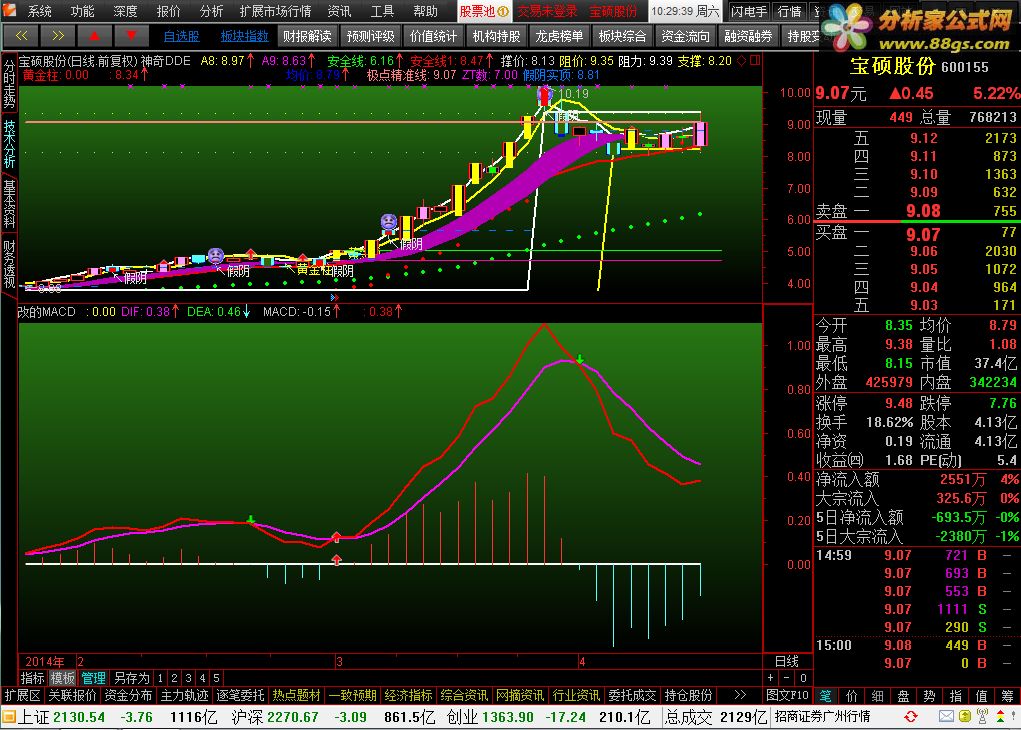1021x730 pixels.
Task: Click the 龙虎榜单 toolbar button
Action: click(559, 36)
